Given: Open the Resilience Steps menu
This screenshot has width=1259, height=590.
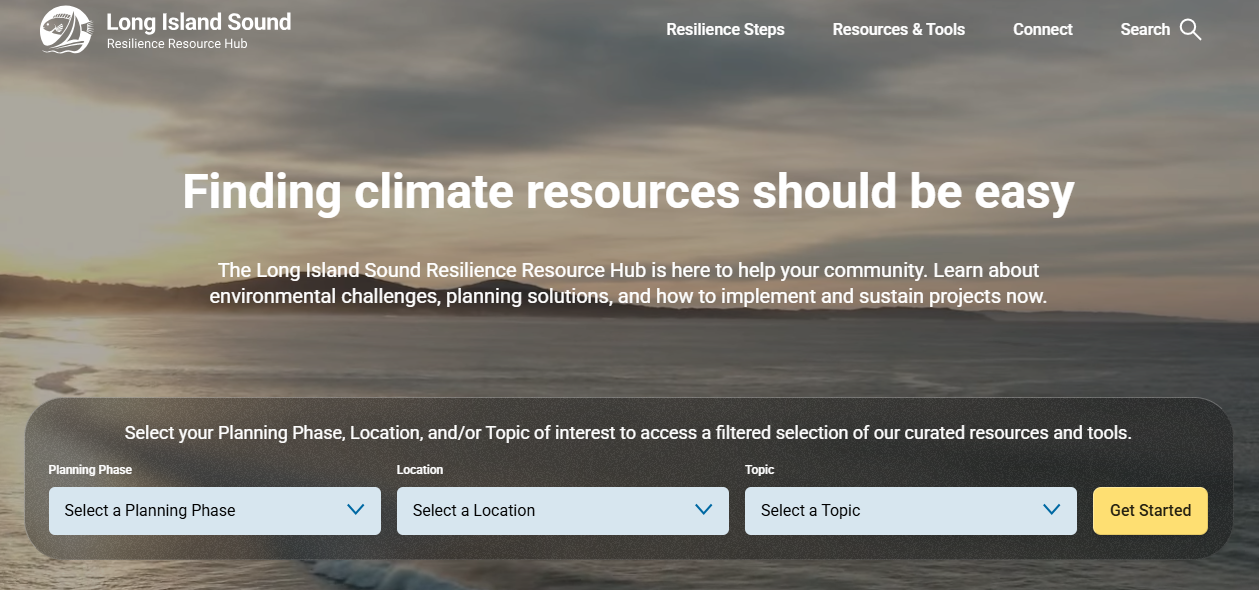Looking at the screenshot, I should [725, 29].
